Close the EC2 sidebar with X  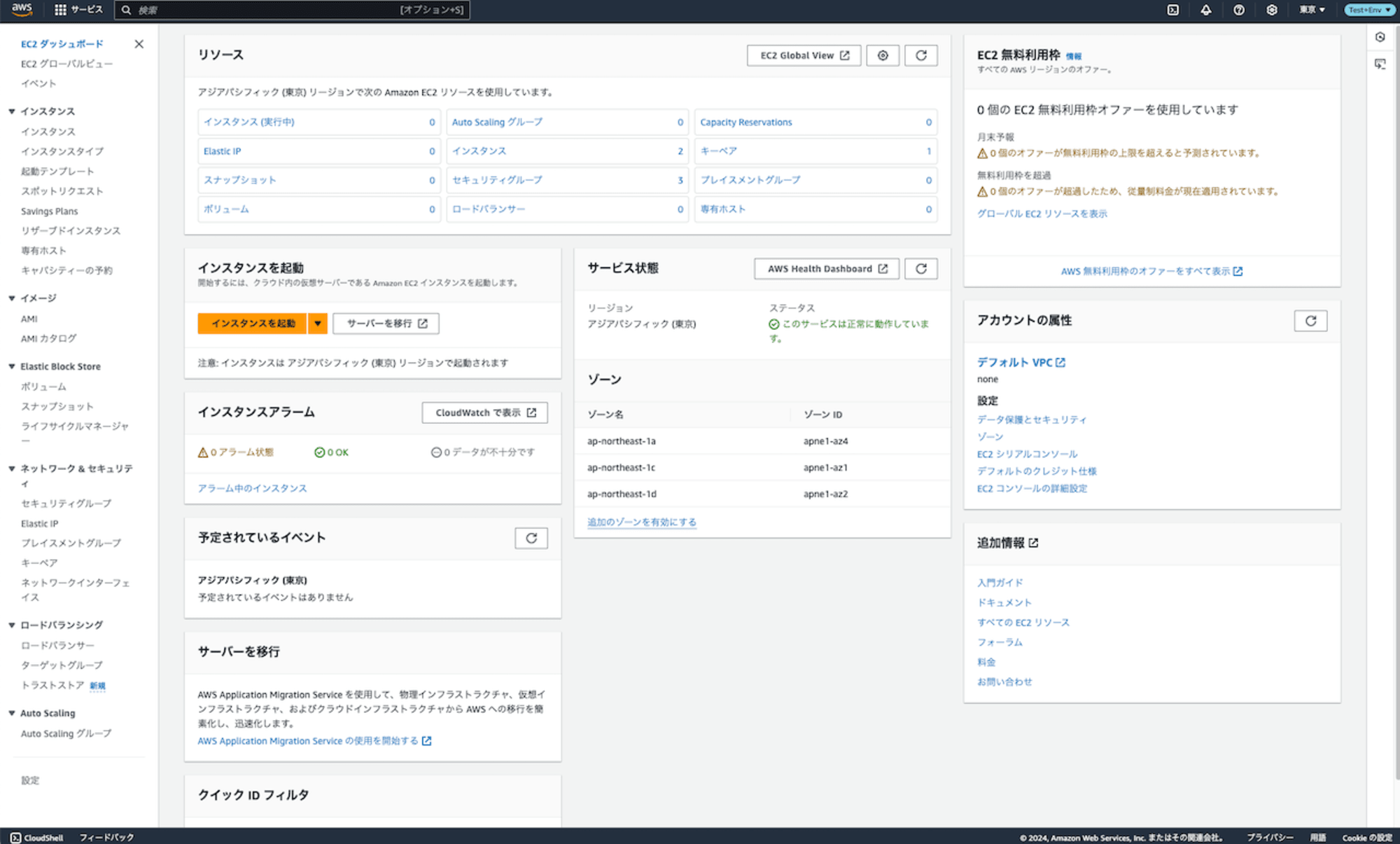click(x=139, y=44)
